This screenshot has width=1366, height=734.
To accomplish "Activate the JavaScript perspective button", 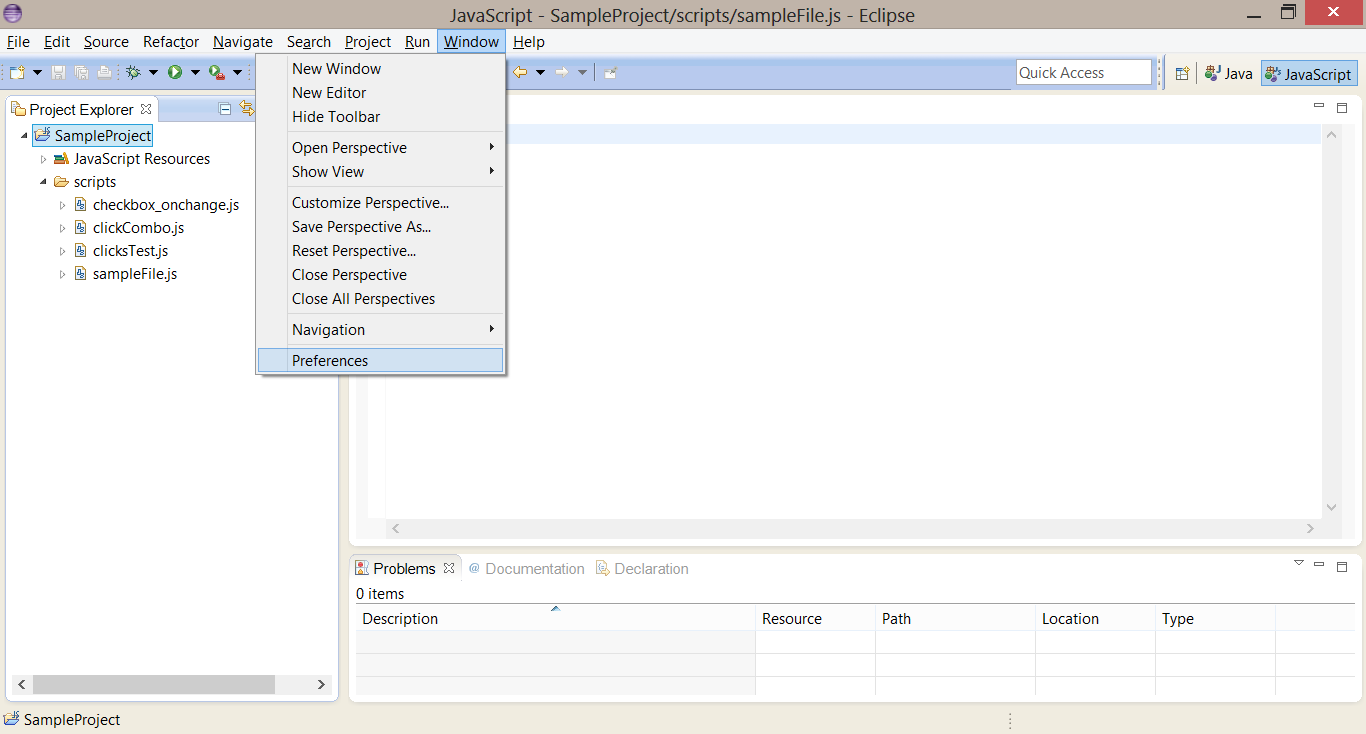I will click(1308, 72).
